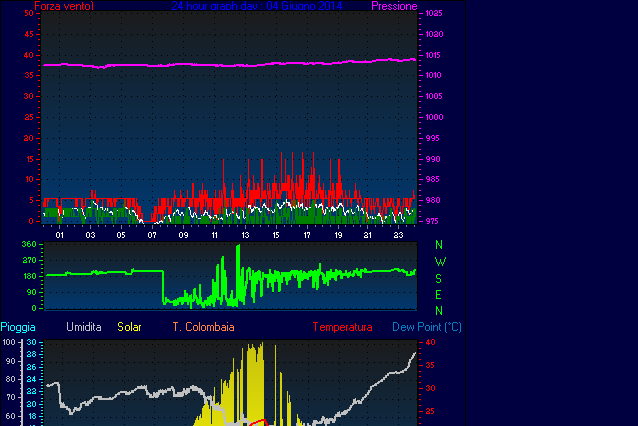Image resolution: width=638 pixels, height=426 pixels.
Task: Select cyan rain axis value '26'
Action: click(x=32, y=367)
